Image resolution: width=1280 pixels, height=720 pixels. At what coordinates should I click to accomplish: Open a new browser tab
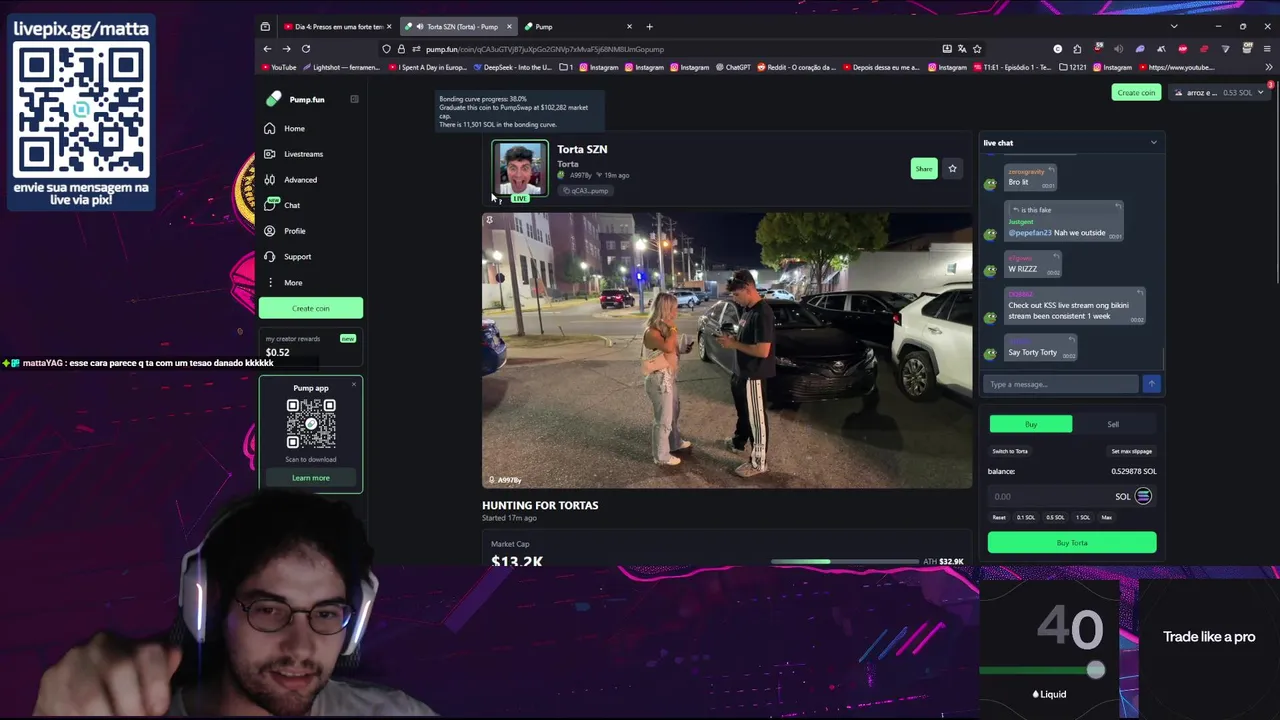click(649, 27)
